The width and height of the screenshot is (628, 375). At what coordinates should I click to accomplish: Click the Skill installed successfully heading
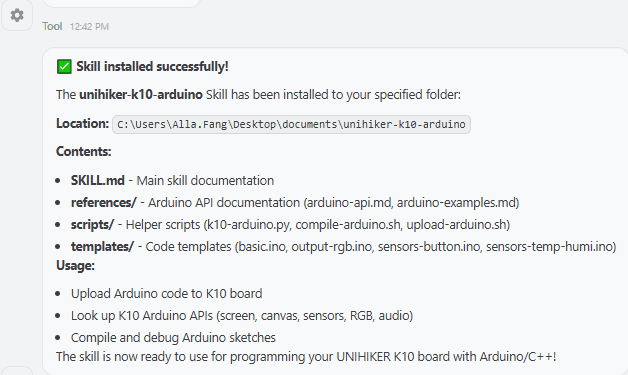point(152,67)
